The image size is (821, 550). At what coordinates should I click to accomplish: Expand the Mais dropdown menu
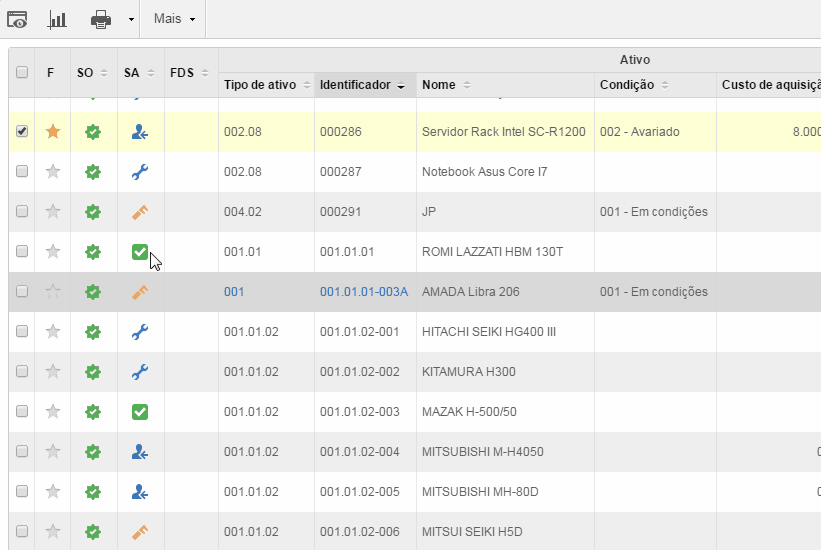coord(174,19)
